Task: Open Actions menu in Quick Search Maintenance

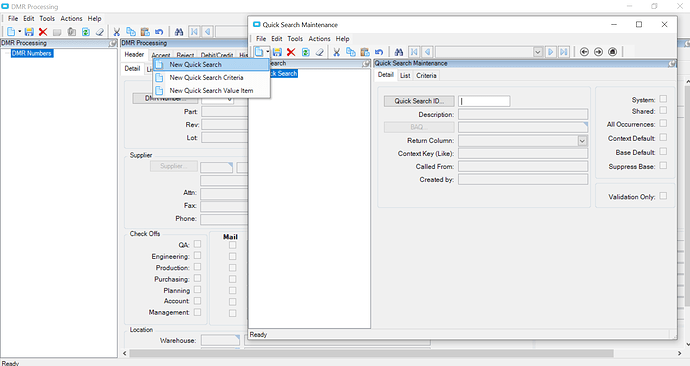Action: pos(319,39)
